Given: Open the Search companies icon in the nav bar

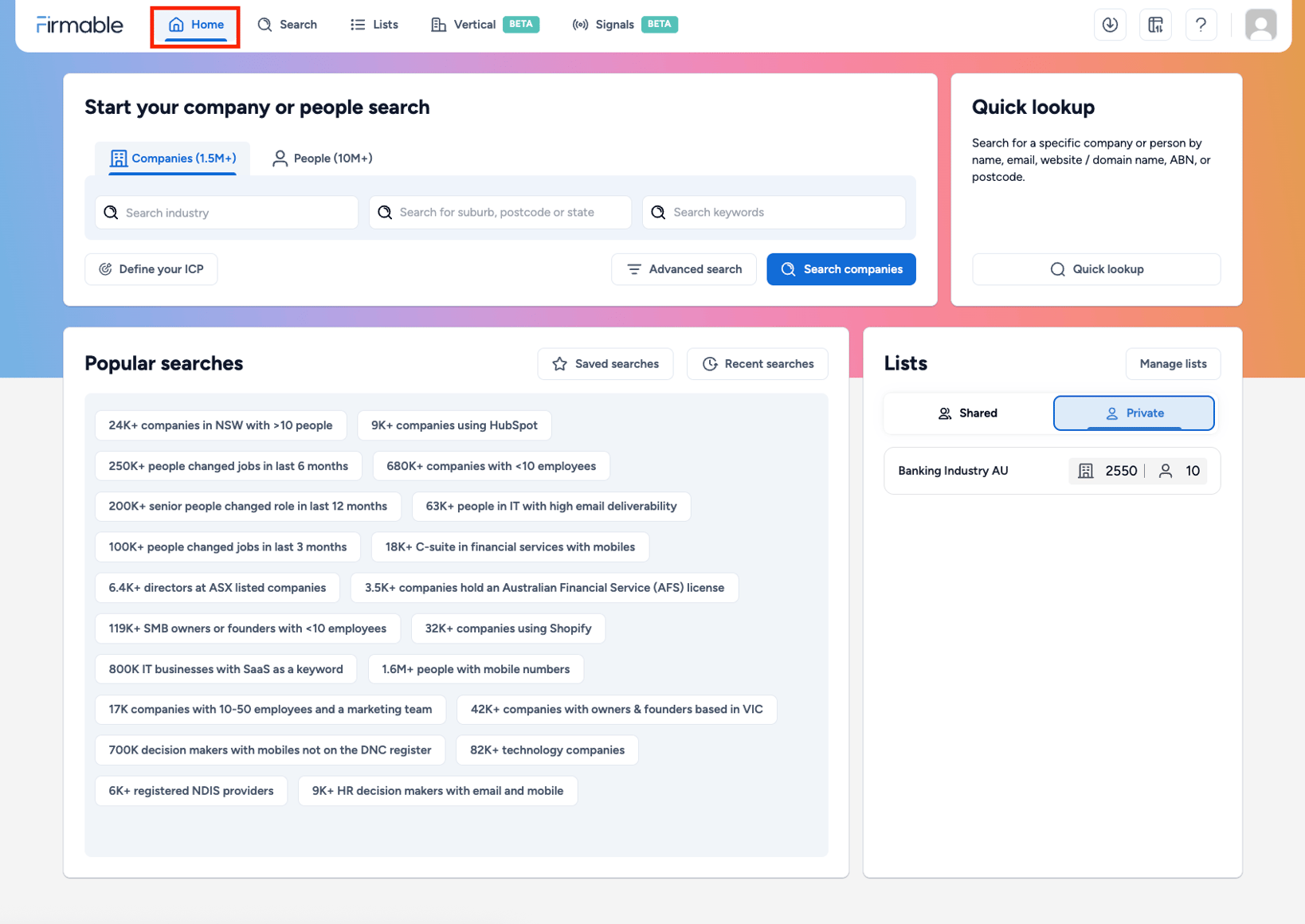Looking at the screenshot, I should [286, 25].
